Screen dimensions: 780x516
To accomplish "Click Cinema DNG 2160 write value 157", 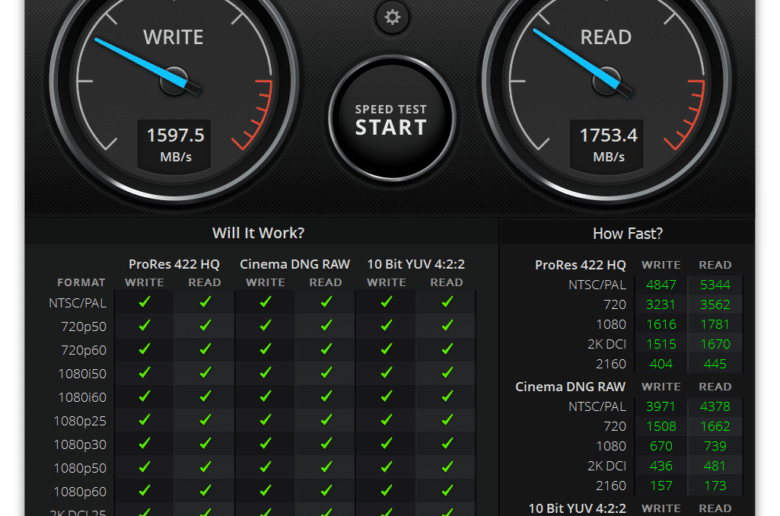I will click(661, 486).
